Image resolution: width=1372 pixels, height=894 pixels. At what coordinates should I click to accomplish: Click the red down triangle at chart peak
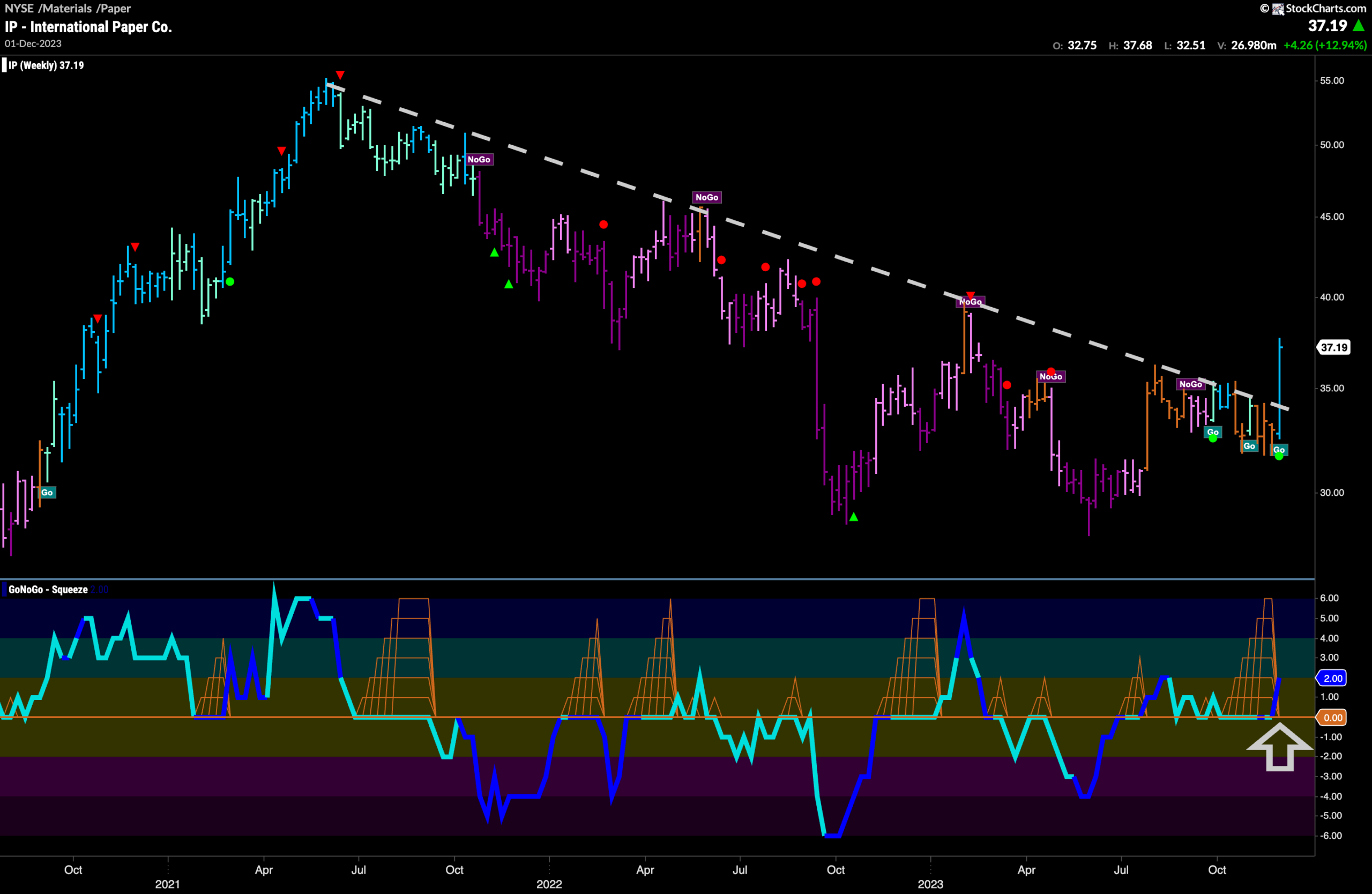(x=340, y=75)
